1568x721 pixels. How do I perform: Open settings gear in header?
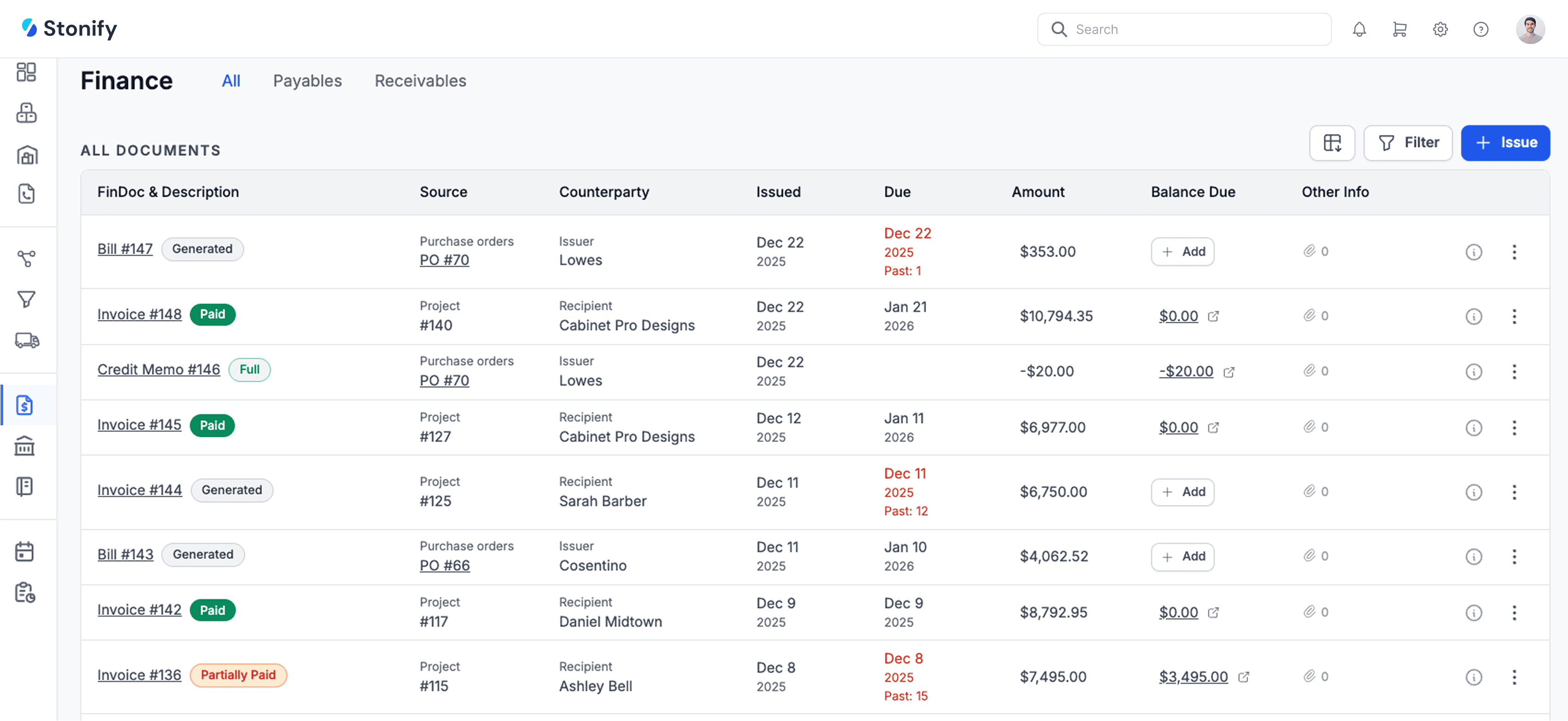pyautogui.click(x=1440, y=29)
